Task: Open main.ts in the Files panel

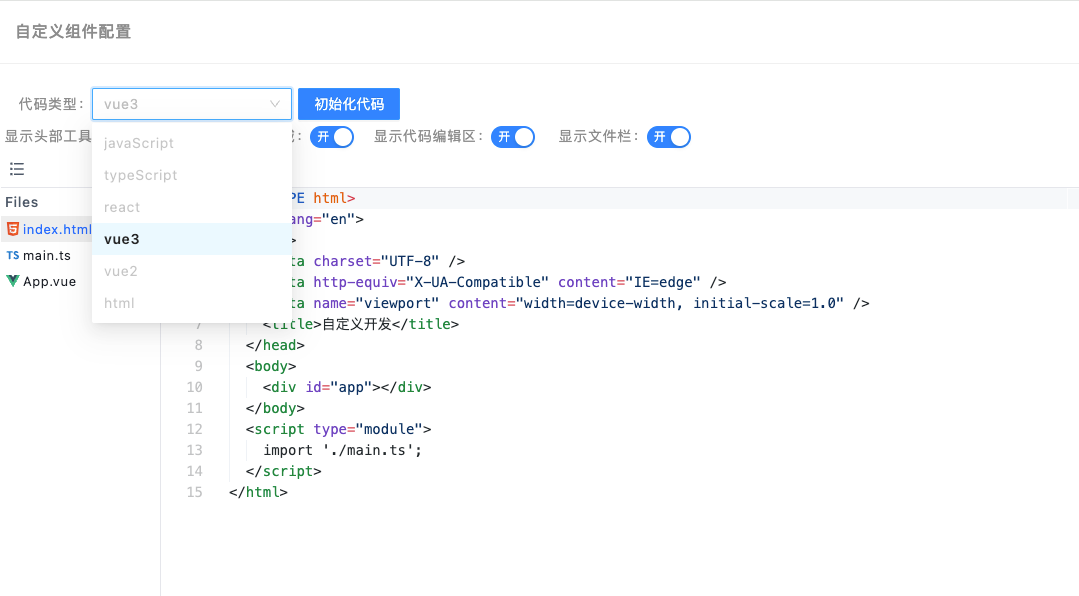Action: click(47, 255)
